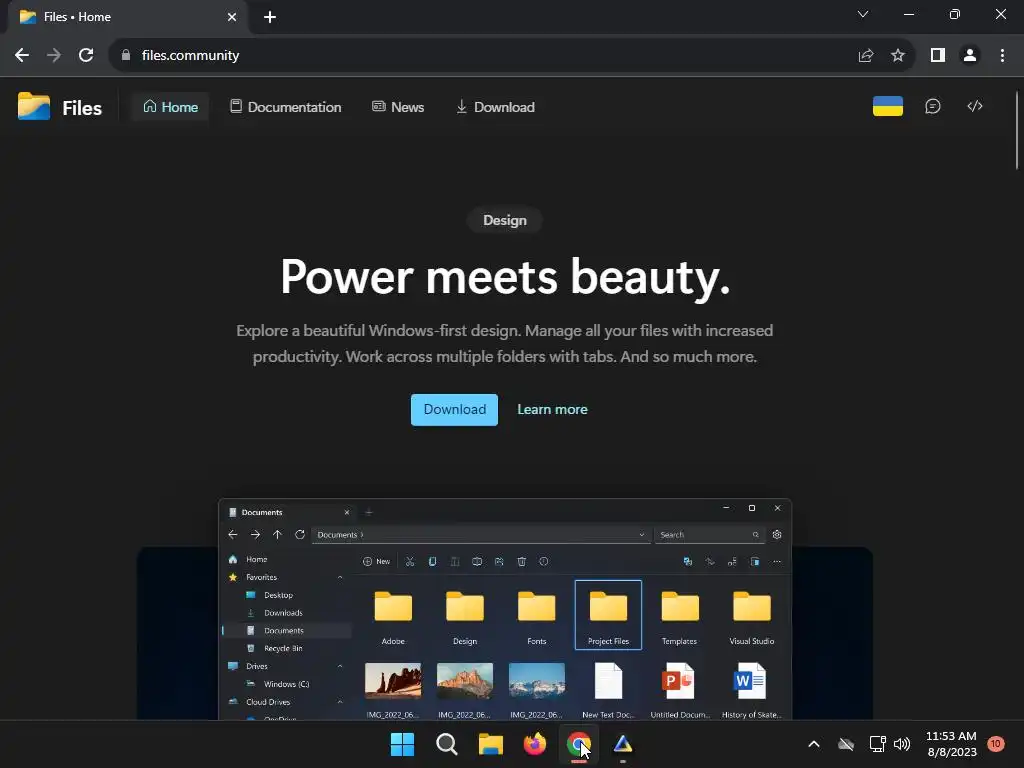This screenshot has width=1024, height=768.
Task: Click the network tray icon
Action: coord(877,744)
